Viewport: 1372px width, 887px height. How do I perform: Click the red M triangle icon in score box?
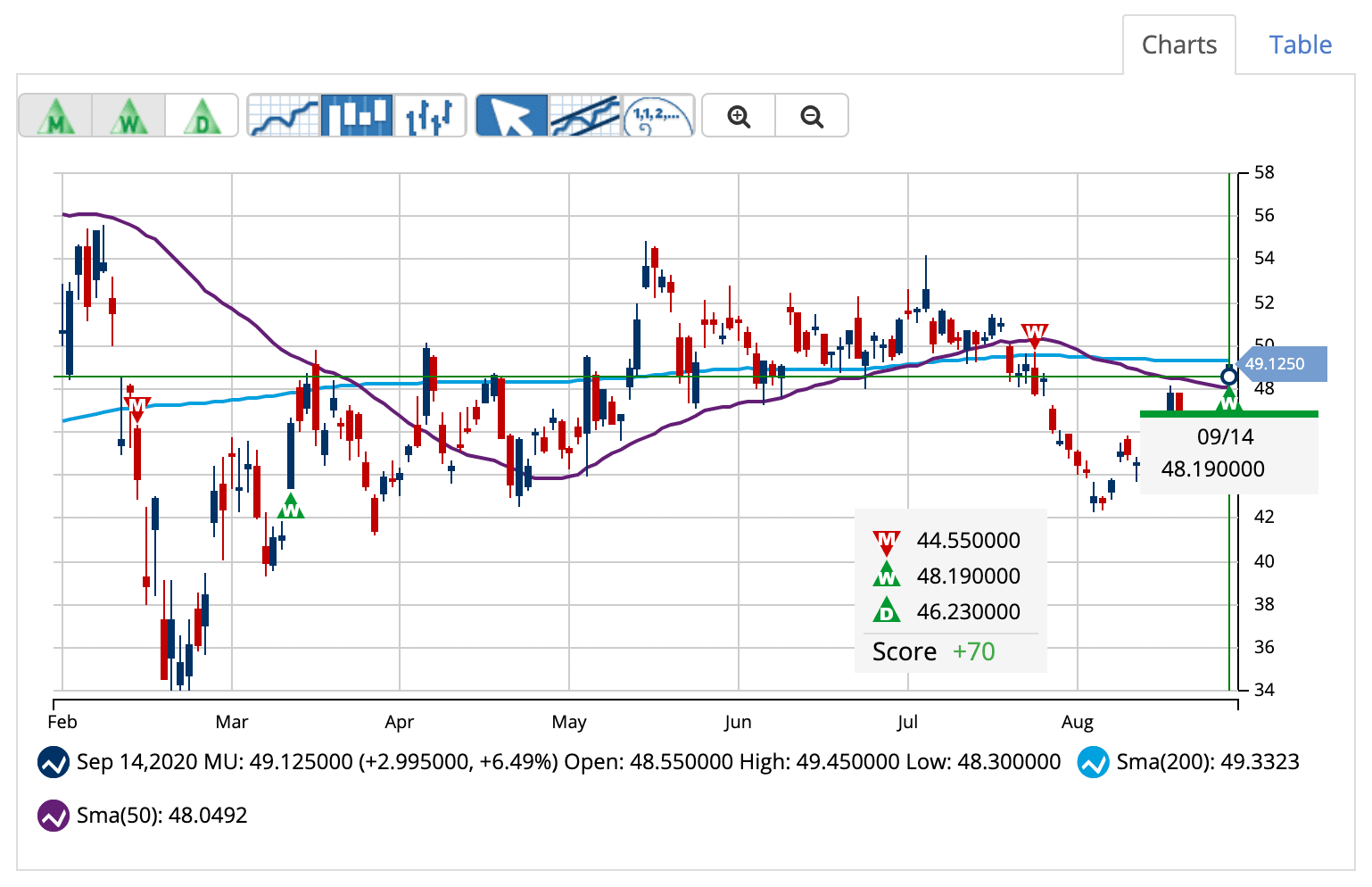pos(886,542)
